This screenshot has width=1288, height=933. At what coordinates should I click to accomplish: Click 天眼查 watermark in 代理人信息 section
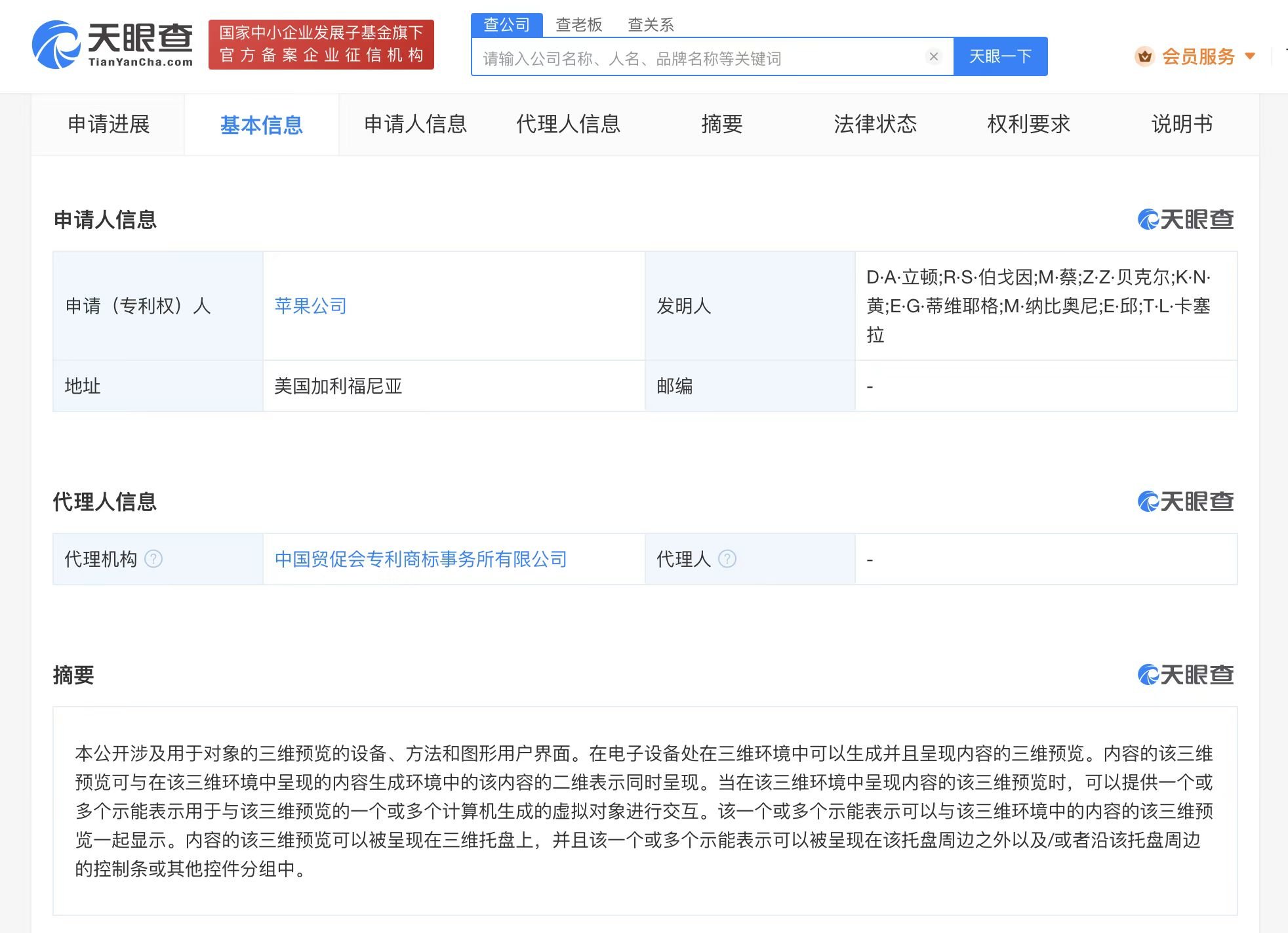point(1186,502)
